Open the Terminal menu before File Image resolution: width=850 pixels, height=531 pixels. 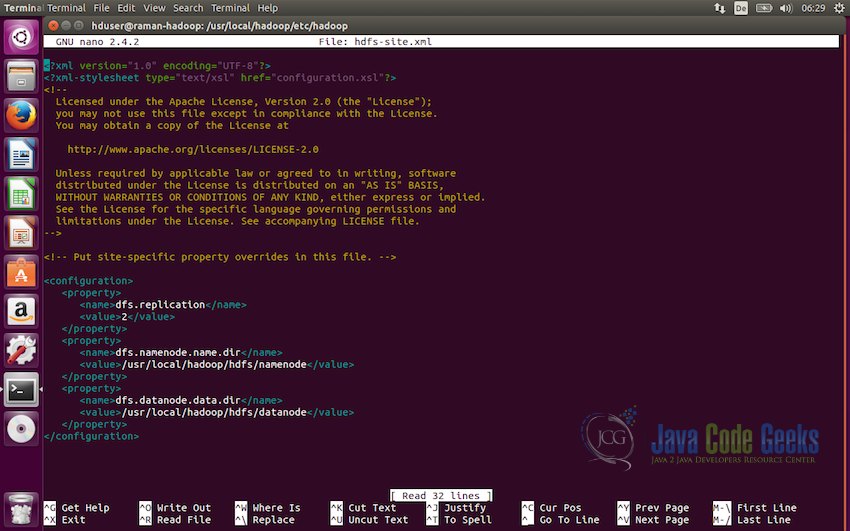click(66, 8)
